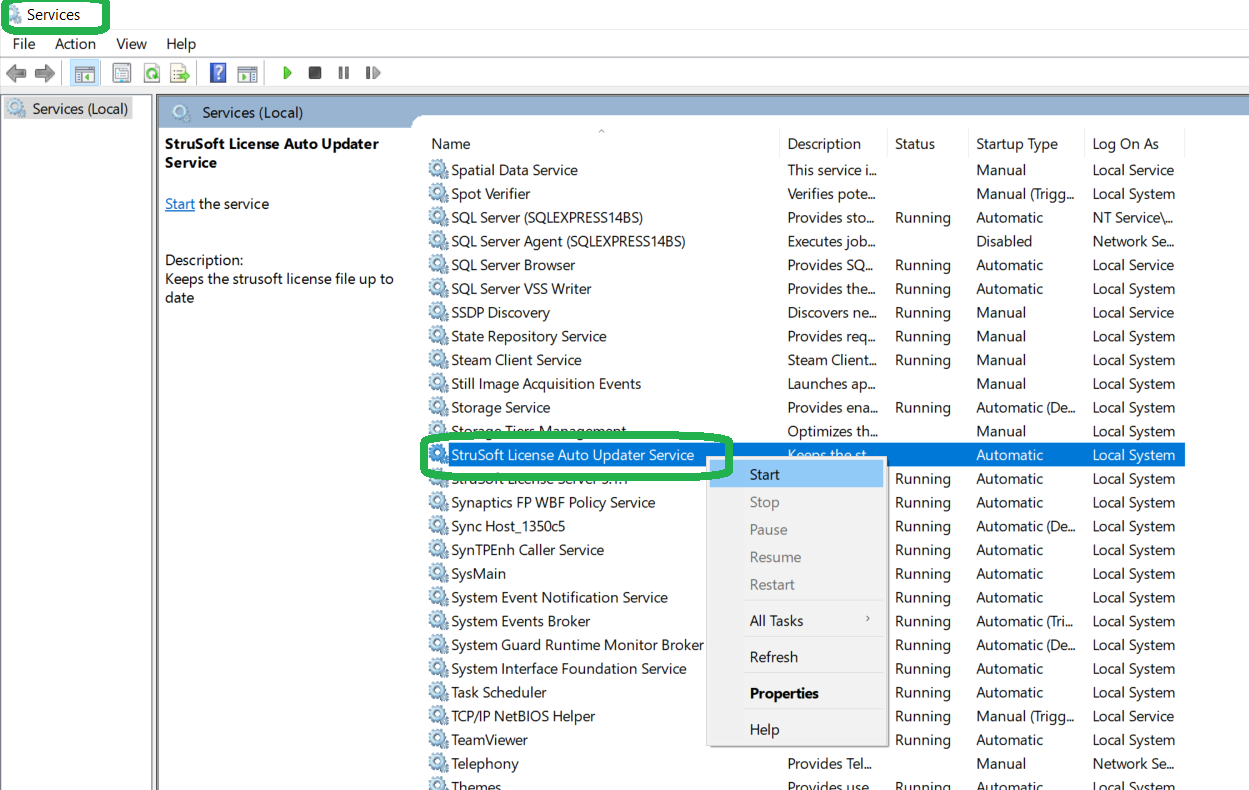The width and height of the screenshot is (1249, 790).
Task: Click NT Service\ log on value
Action: click(x=1133, y=217)
